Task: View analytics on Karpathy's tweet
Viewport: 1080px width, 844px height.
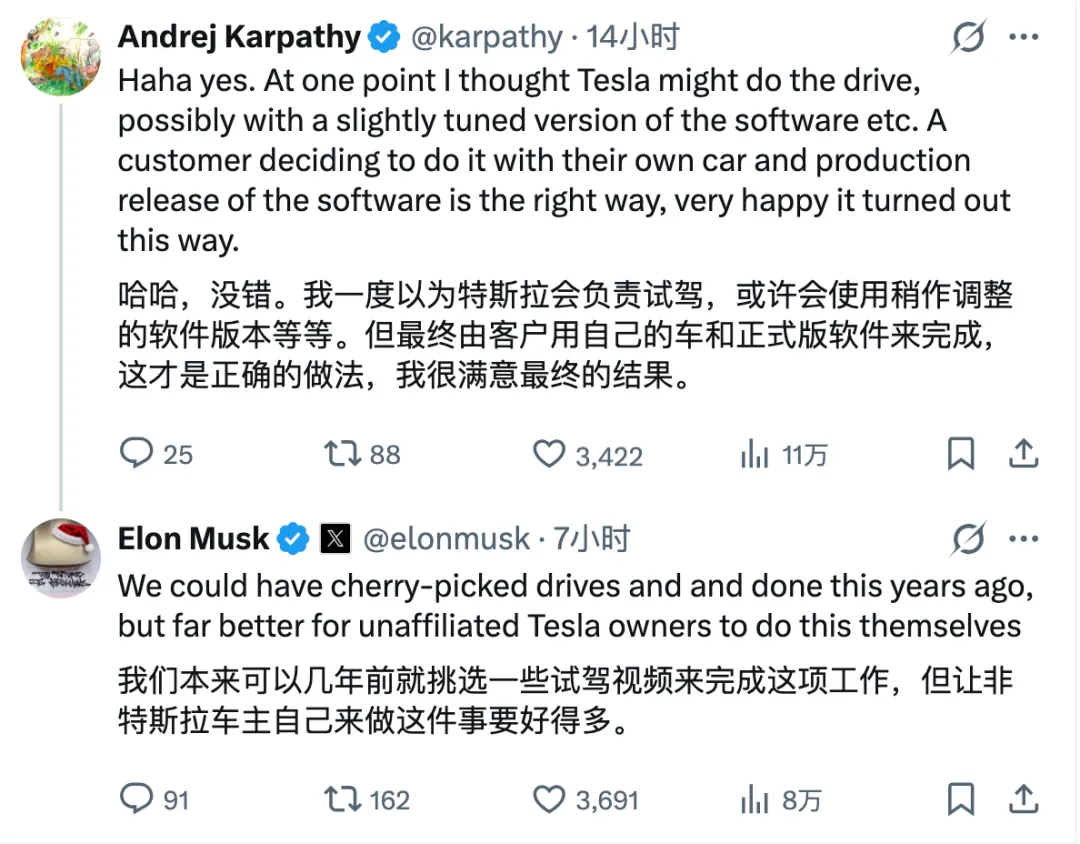Action: tap(753, 455)
